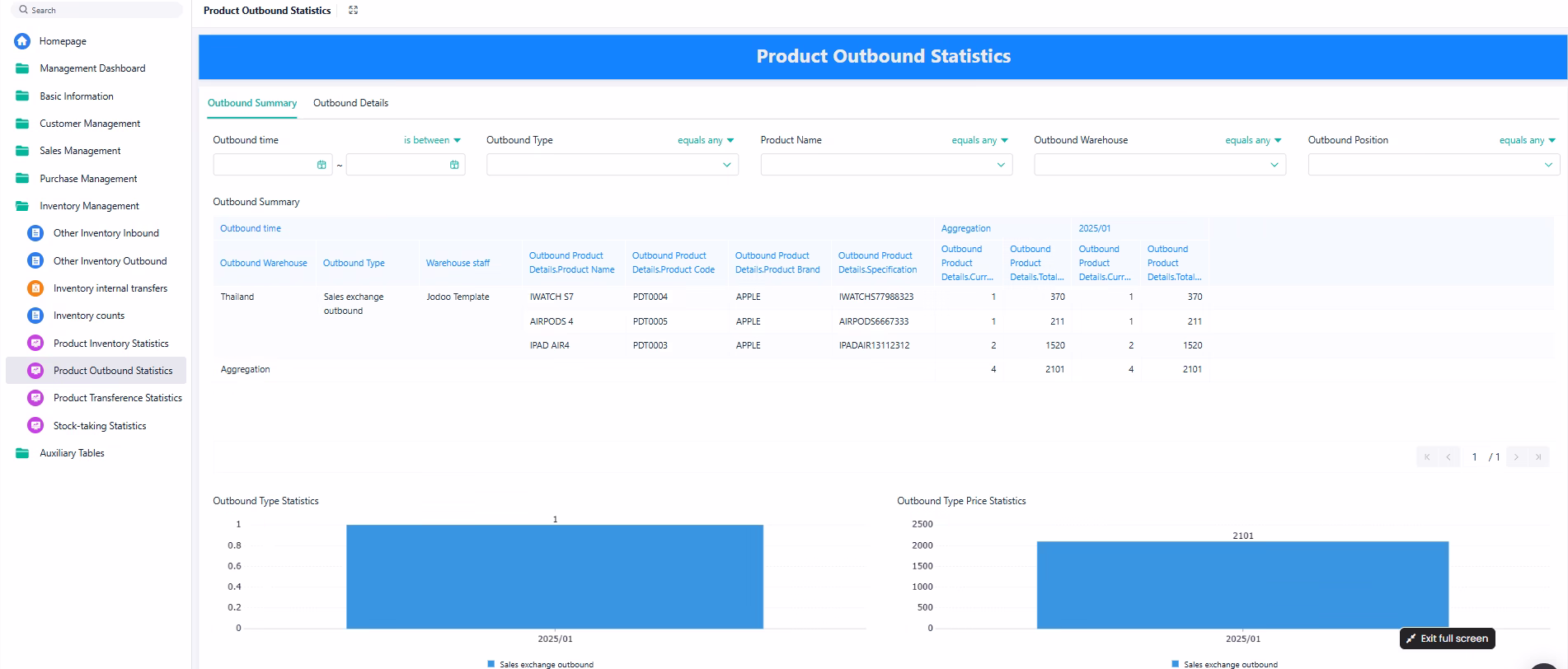This screenshot has height=669, width=1568.
Task: Click the Inventory internal transfers orange icon
Action: [x=35, y=288]
